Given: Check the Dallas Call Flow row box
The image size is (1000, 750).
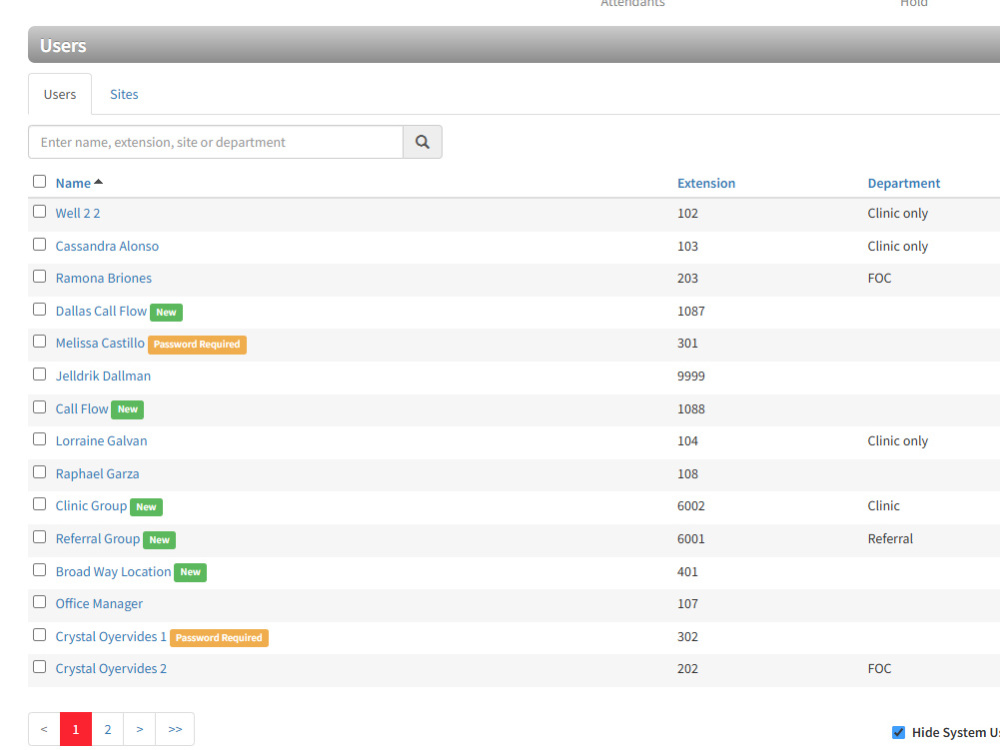Looking at the screenshot, I should pos(40,310).
